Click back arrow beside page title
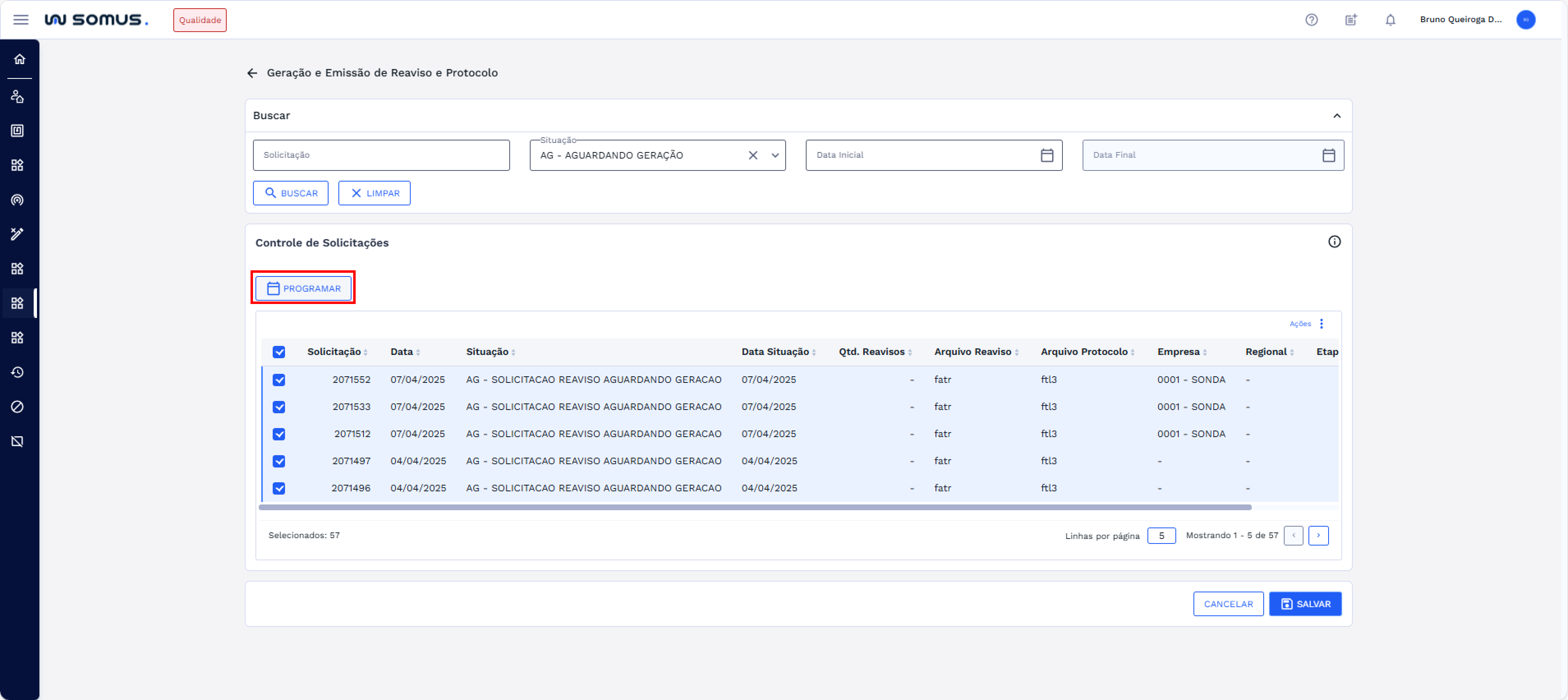1568x700 pixels. point(252,73)
